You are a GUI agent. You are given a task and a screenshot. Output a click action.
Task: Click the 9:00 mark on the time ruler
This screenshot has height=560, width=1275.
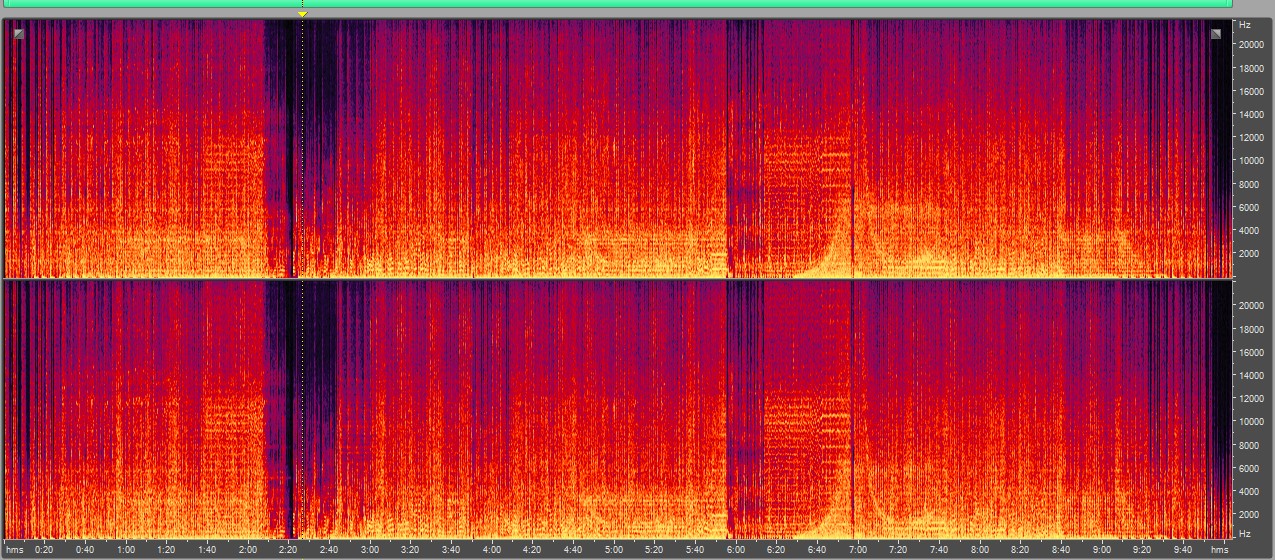[1102, 550]
